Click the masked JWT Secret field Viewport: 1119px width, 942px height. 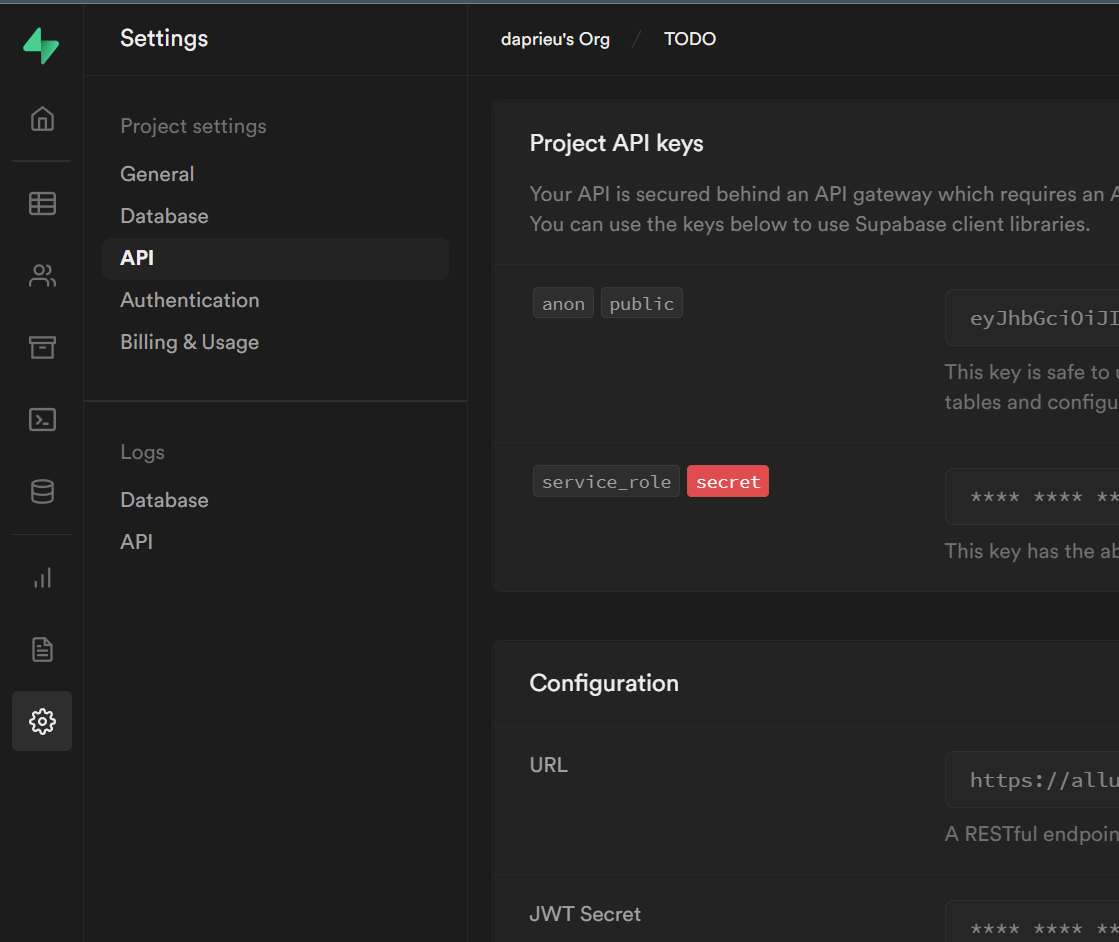[1032, 921]
